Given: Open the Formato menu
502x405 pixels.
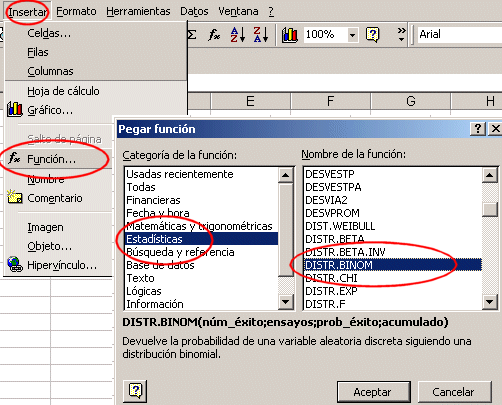Looking at the screenshot, I should tap(76, 12).
